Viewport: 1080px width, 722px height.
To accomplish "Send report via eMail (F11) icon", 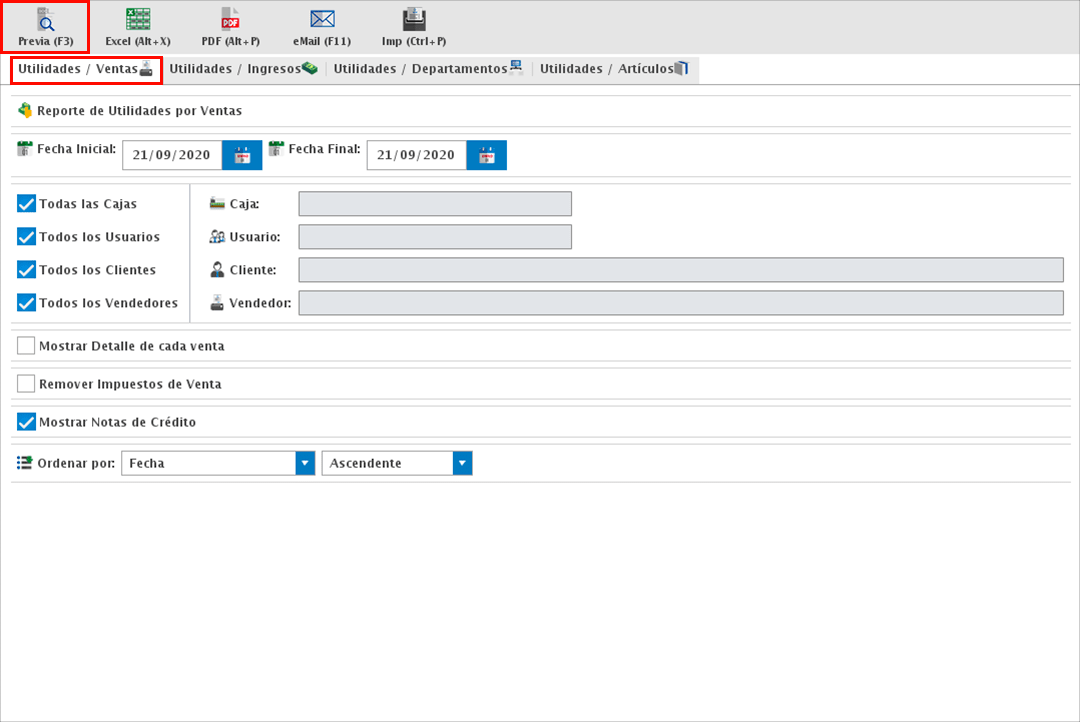I will click(x=322, y=20).
